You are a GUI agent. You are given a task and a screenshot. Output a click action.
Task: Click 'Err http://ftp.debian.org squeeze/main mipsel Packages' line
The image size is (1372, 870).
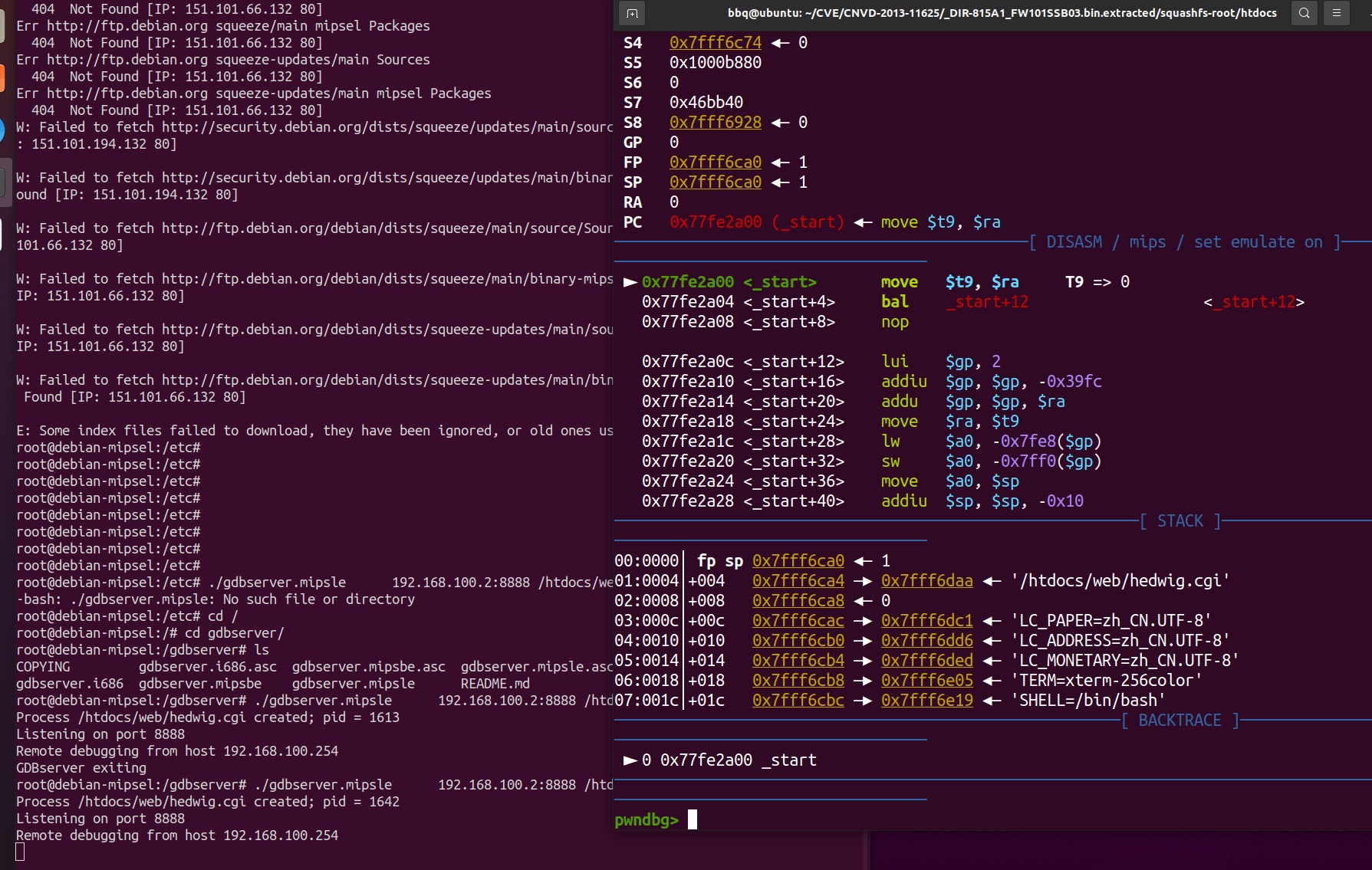pyautogui.click(x=223, y=26)
